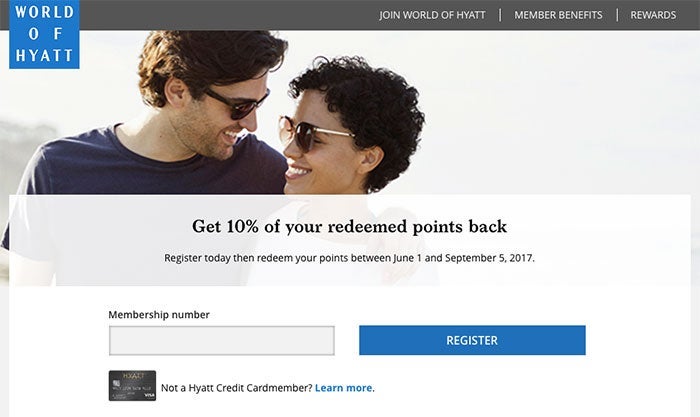Viewport: 700px width, 417px height.
Task: Click empty area of the dark navigation bar
Action: click(228, 15)
